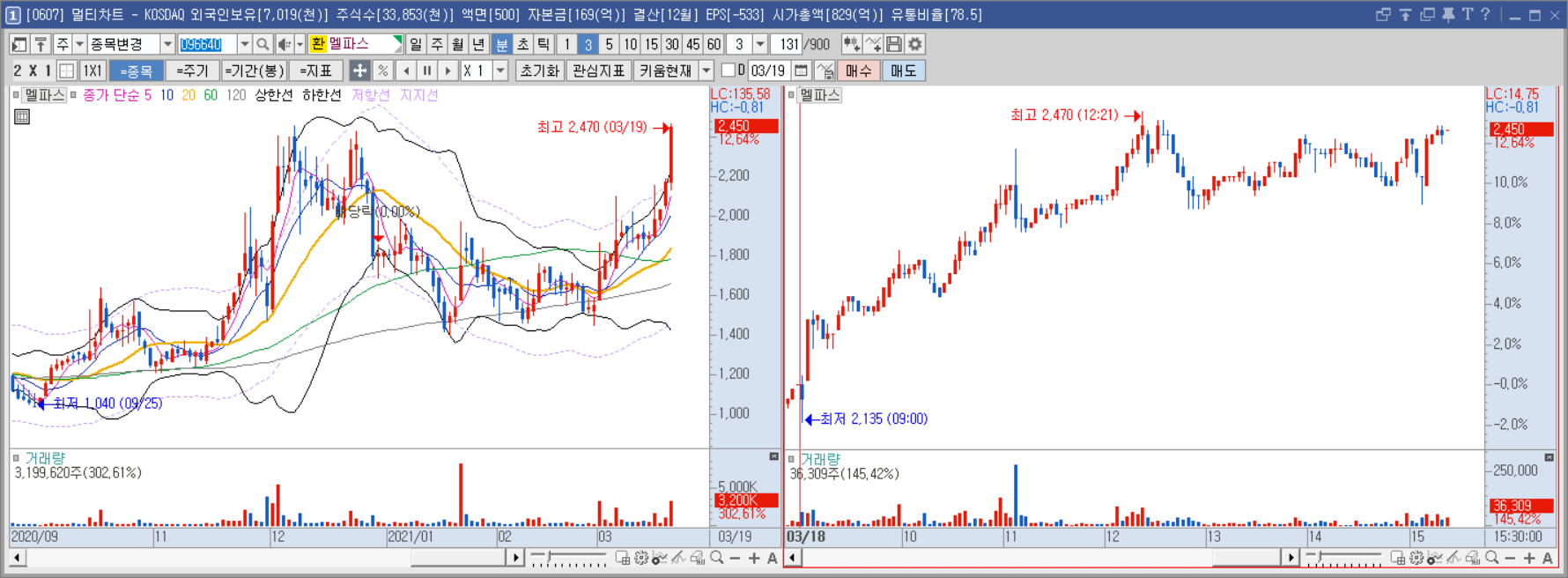Select 분 minute period toggle
Image resolution: width=1568 pixels, height=578 pixels.
pyautogui.click(x=501, y=44)
